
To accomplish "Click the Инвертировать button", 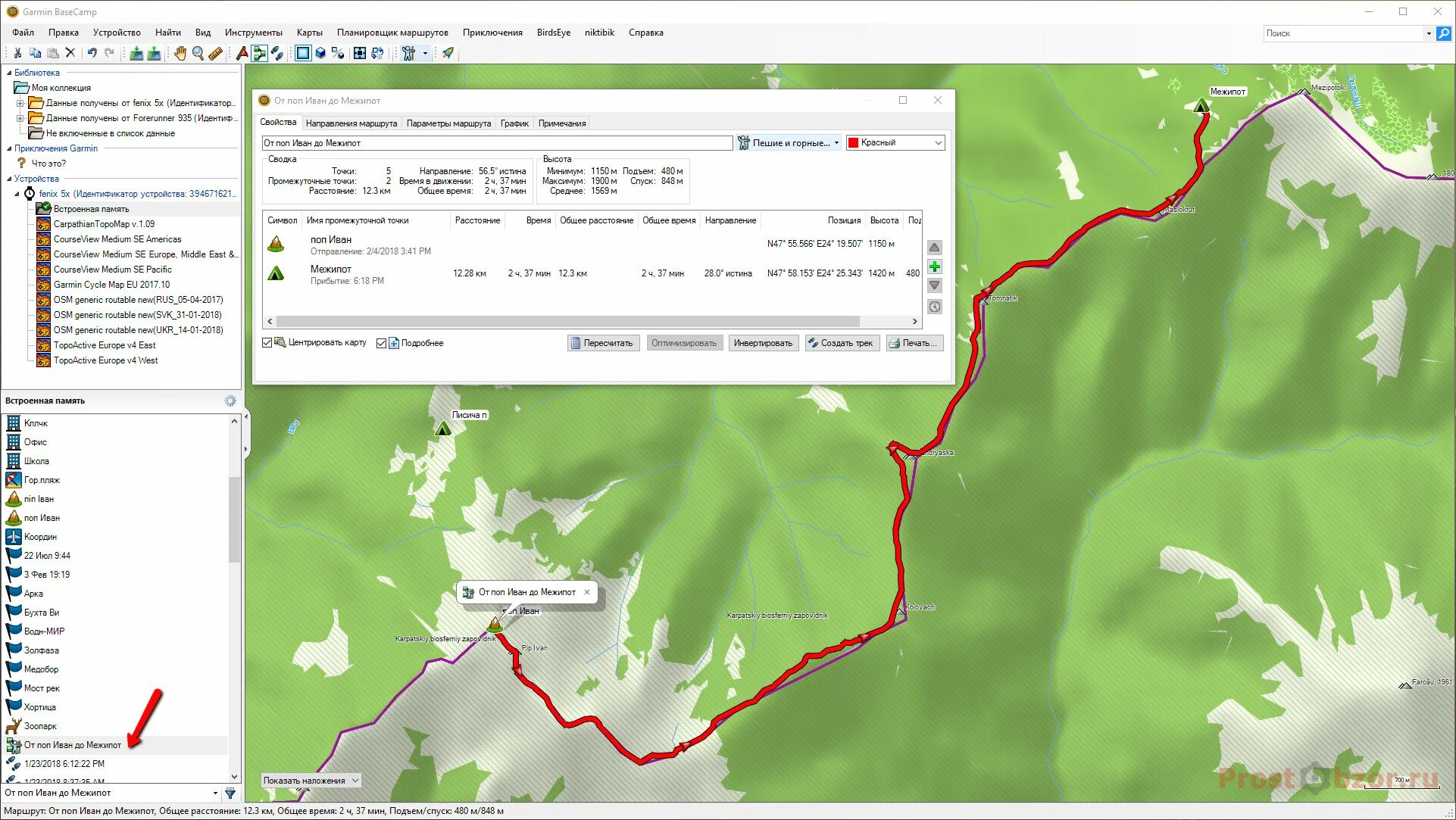I will tap(763, 343).
